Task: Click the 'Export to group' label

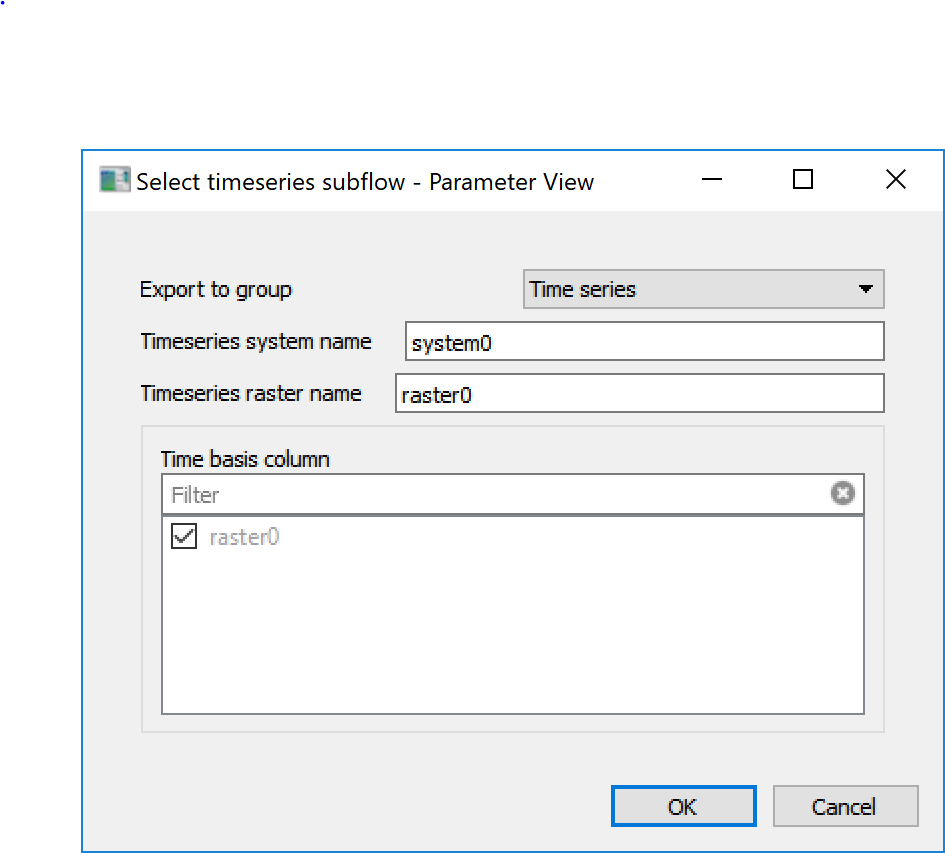Action: pyautogui.click(x=216, y=289)
